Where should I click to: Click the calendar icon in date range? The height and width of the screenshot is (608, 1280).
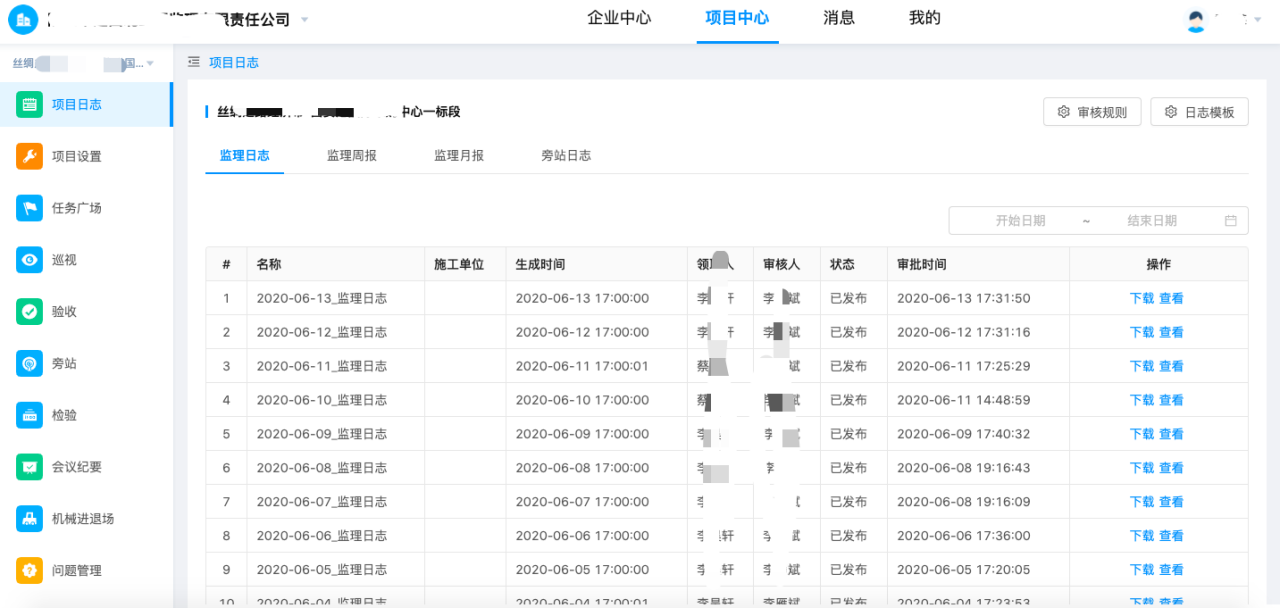[1231, 220]
